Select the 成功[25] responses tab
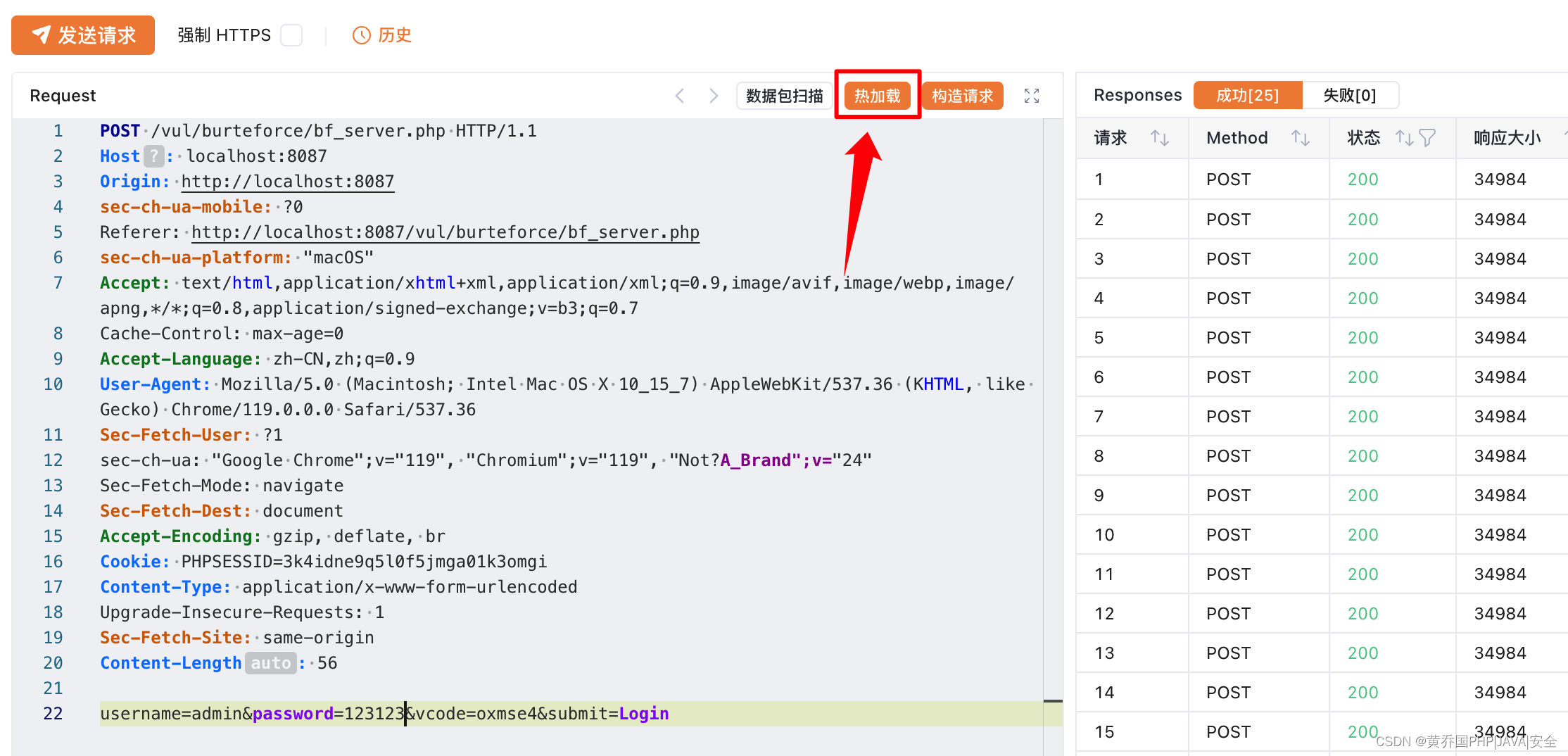The image size is (1568, 756). (x=1248, y=95)
